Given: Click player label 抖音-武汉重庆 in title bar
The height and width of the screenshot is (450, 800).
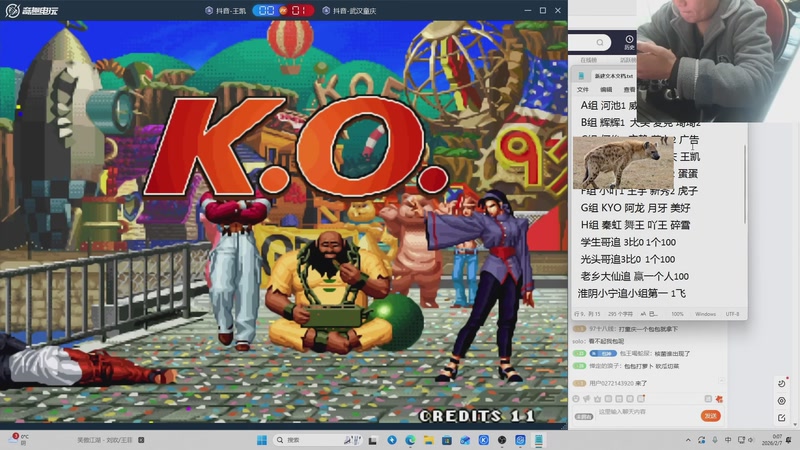Looking at the screenshot, I should tap(349, 10).
